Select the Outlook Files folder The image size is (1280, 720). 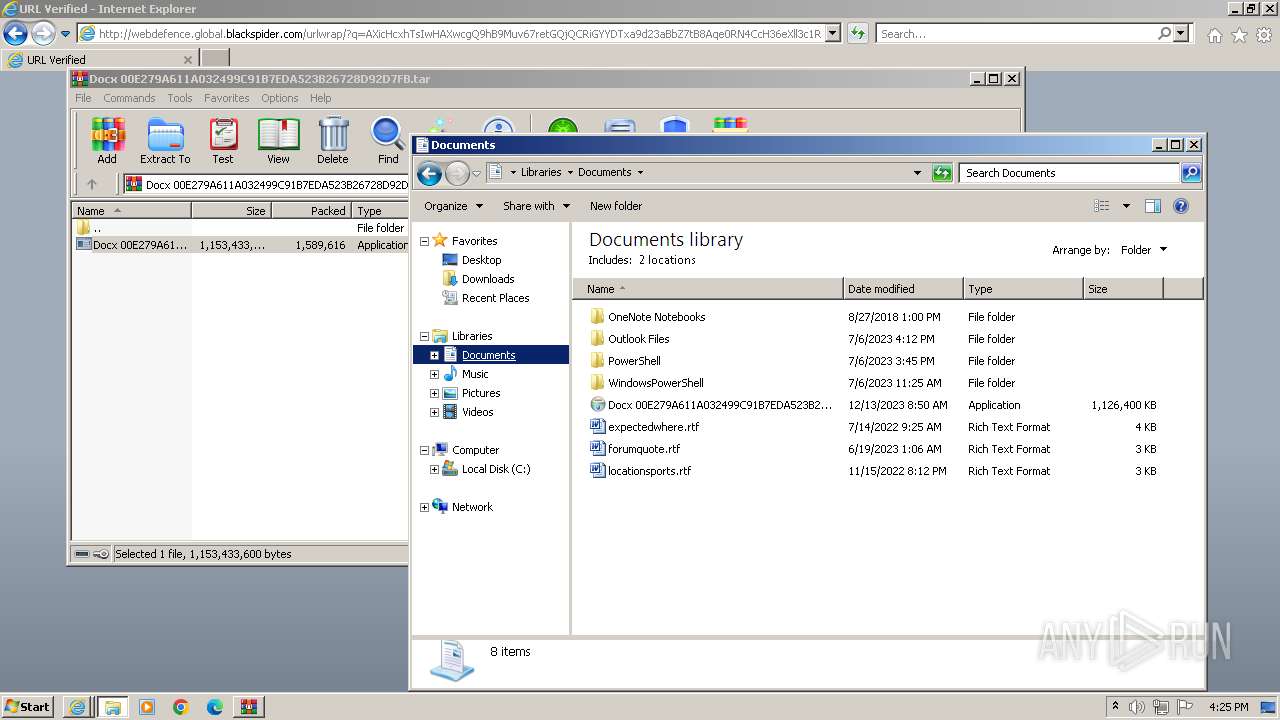(638, 339)
